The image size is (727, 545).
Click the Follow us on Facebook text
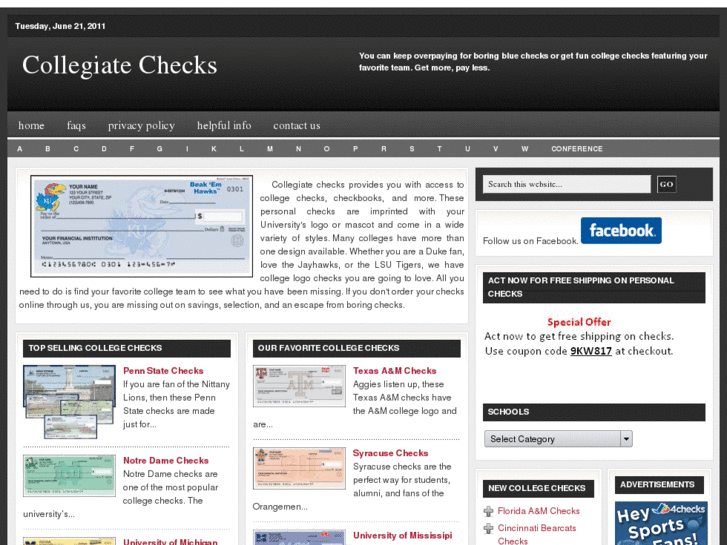[x=530, y=241]
